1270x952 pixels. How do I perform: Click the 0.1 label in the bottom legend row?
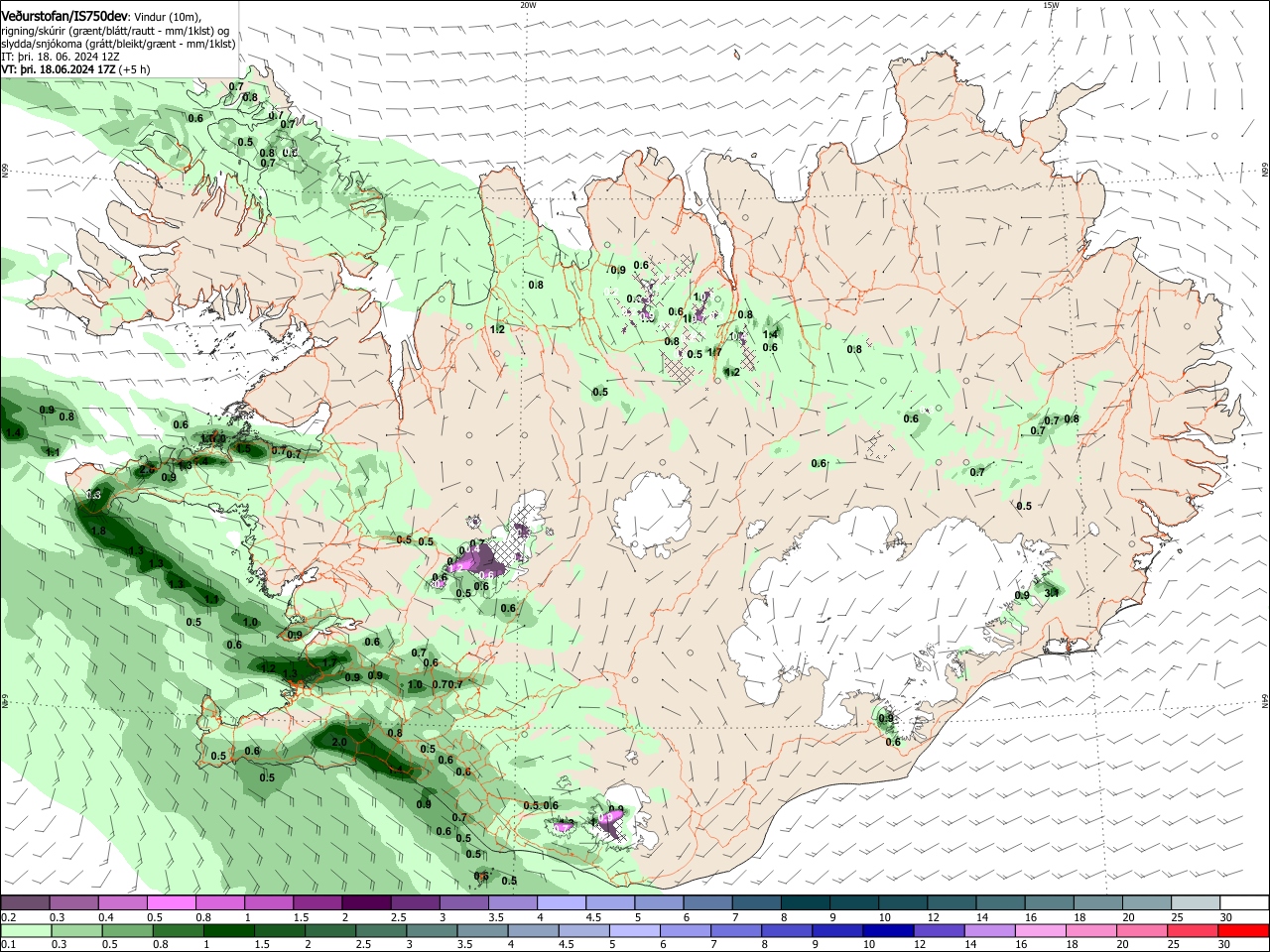click(x=8, y=944)
